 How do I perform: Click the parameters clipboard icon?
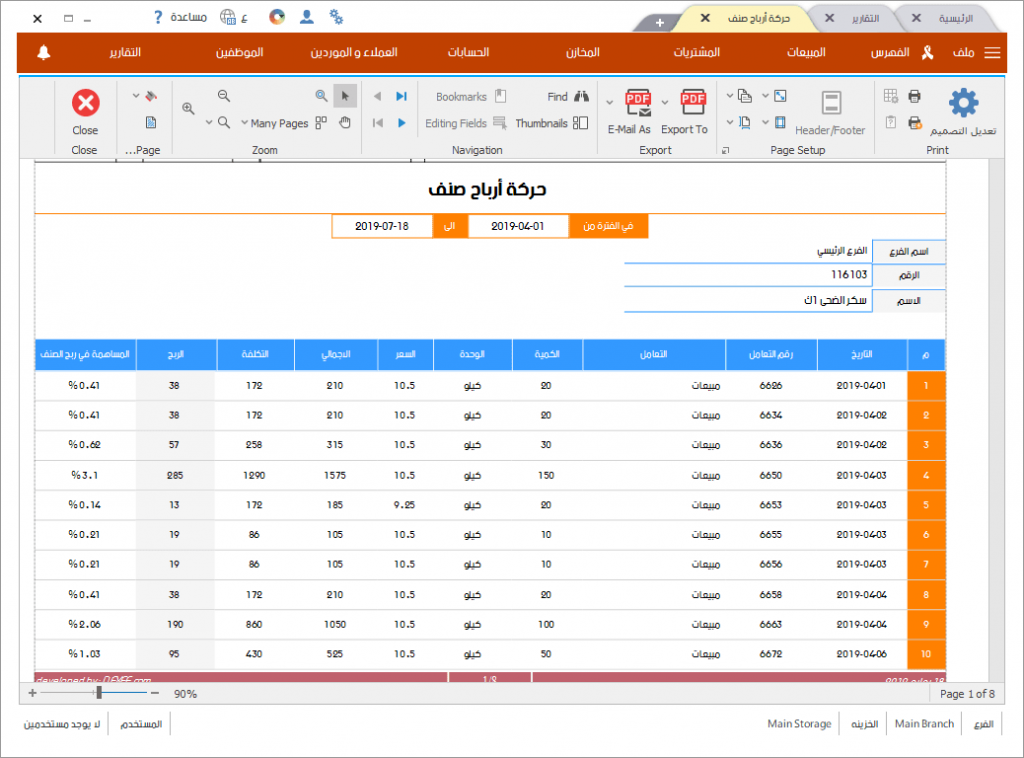coord(891,122)
